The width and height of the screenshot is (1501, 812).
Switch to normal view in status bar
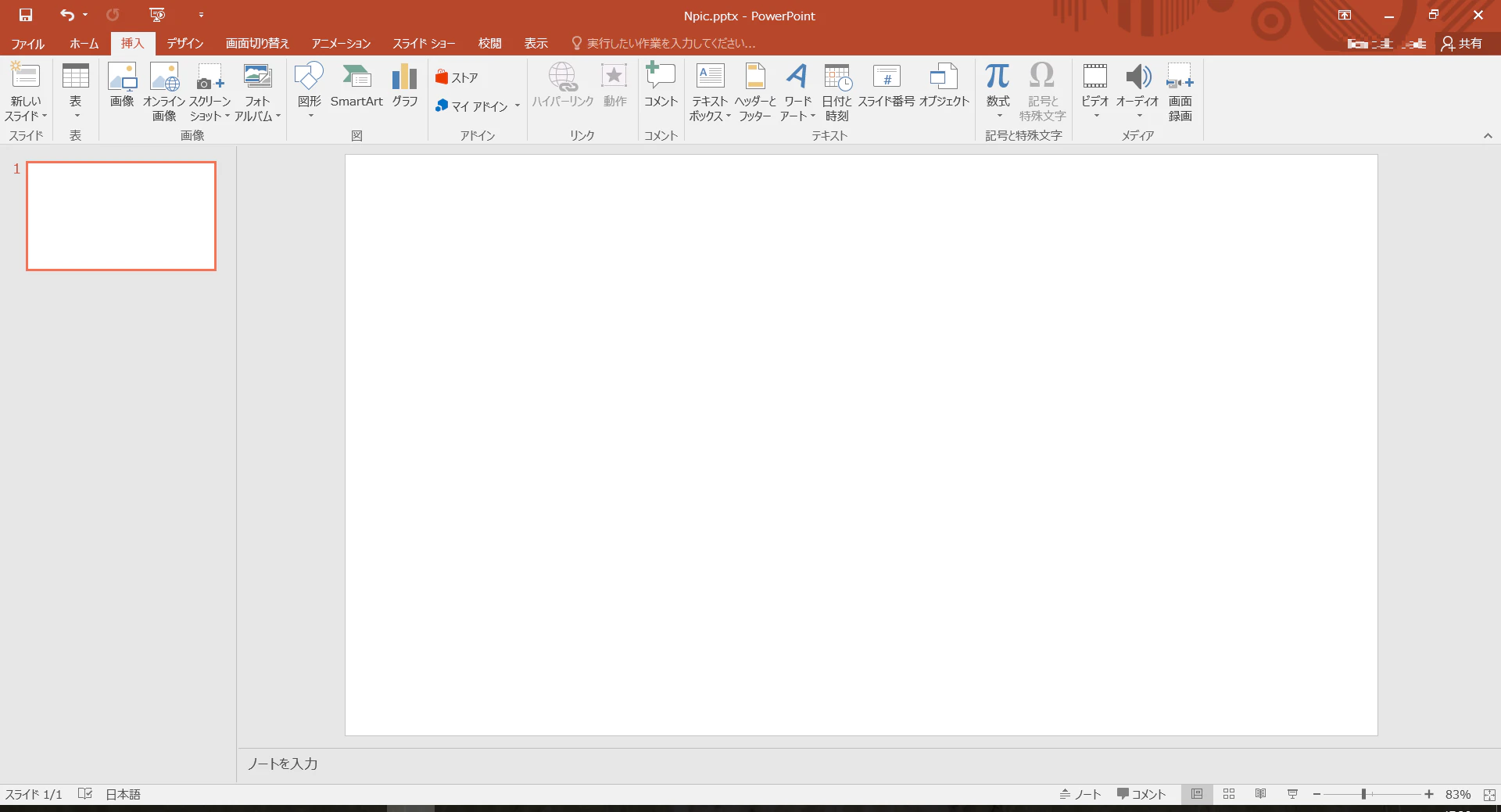1197,794
